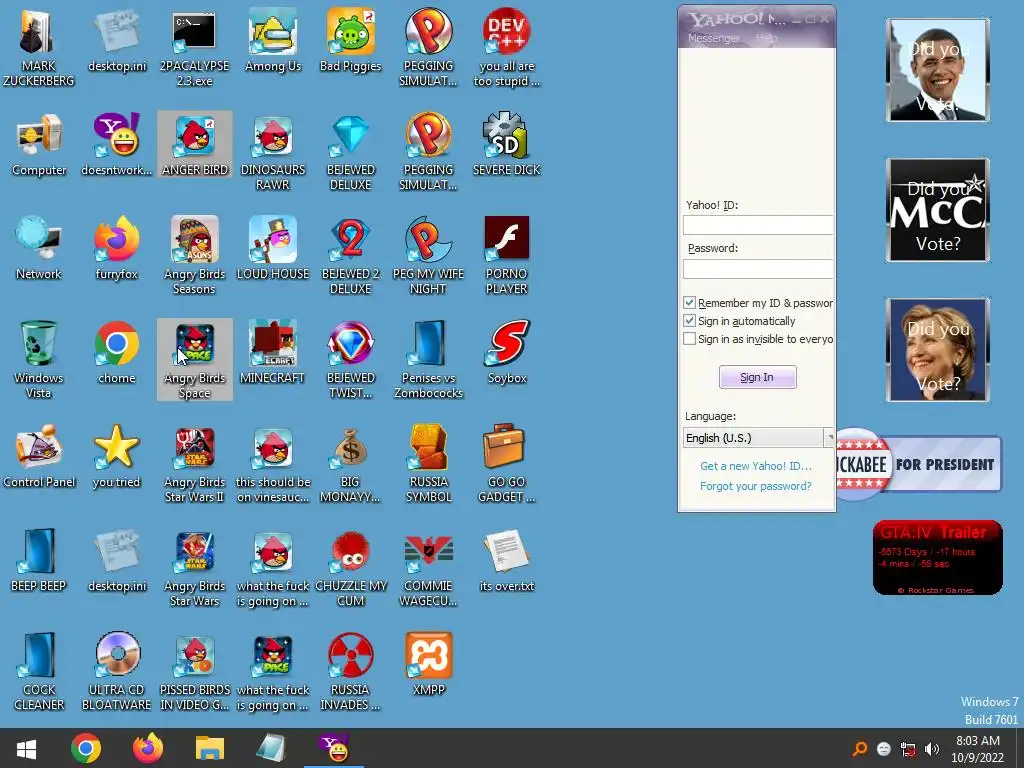Enable Sign in as invisible to everyone
The image size is (1024, 768).
[690, 339]
